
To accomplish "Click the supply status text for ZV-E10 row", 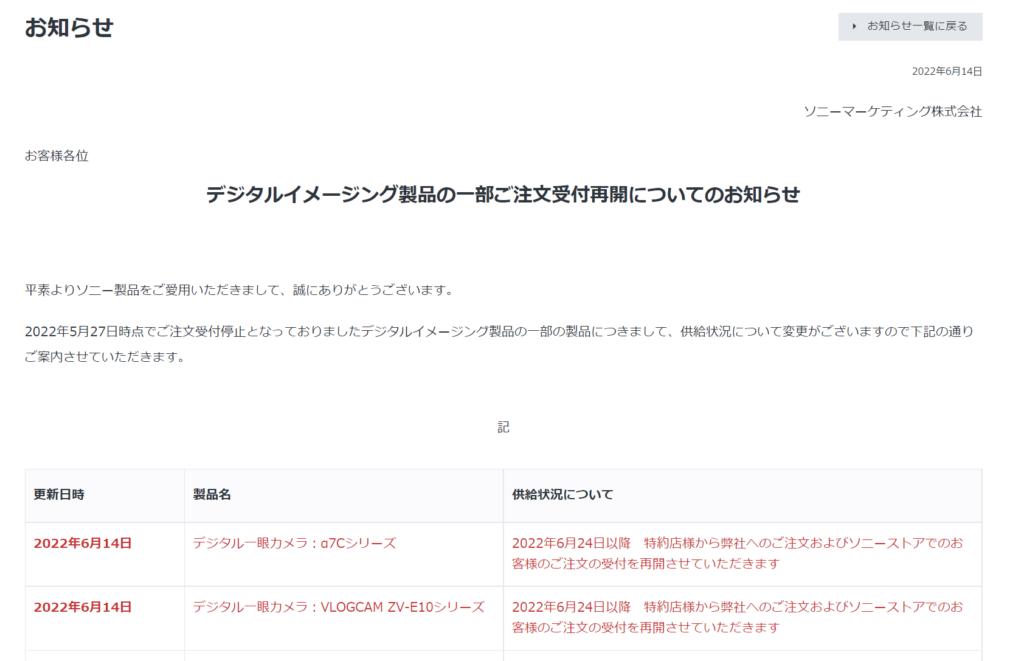I will click(737, 617).
